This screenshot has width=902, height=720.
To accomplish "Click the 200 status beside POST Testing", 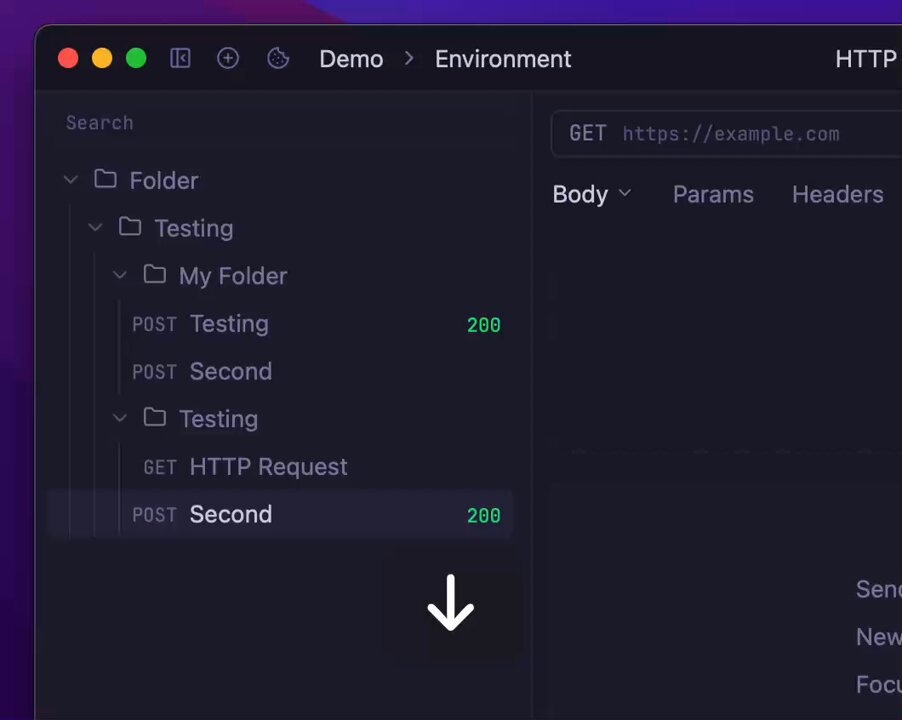I will 484,325.
